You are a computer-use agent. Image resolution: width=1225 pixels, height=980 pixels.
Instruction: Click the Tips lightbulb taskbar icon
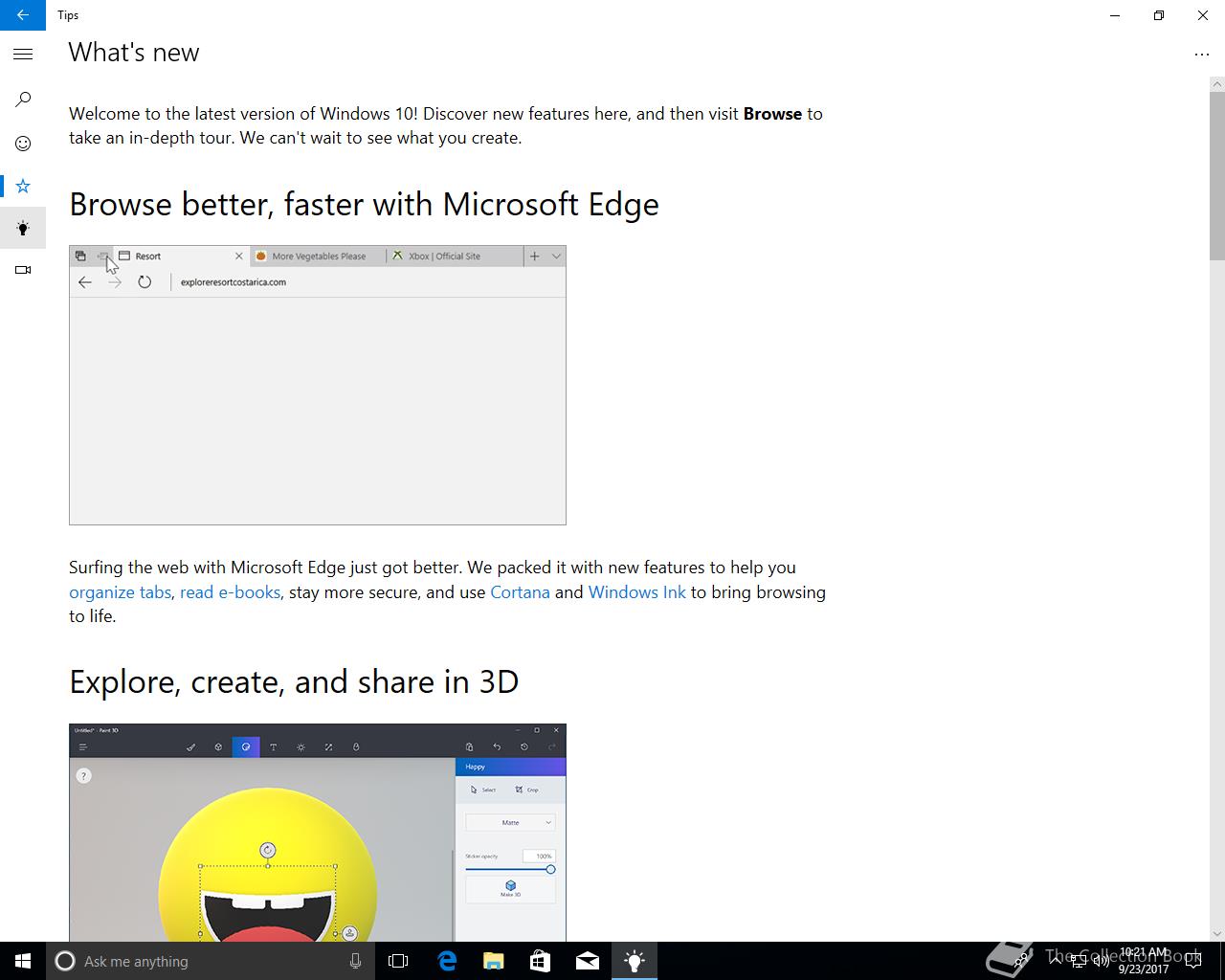tap(634, 961)
